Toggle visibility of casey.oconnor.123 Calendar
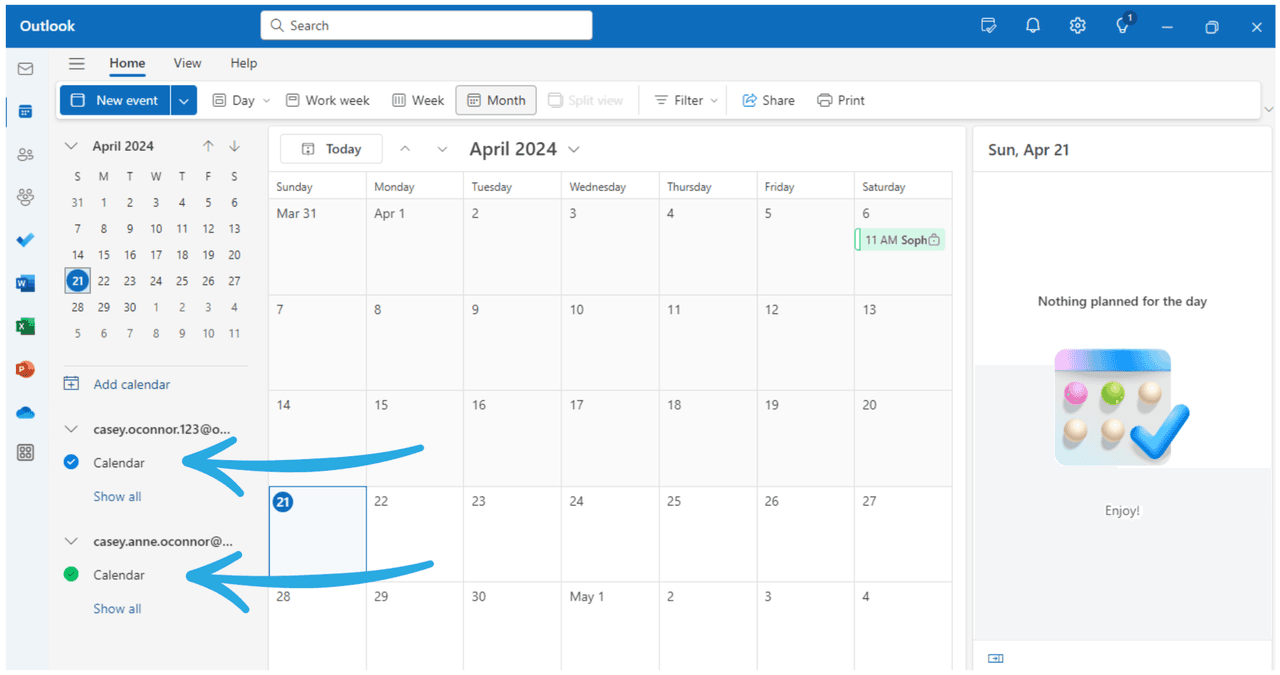 70,462
